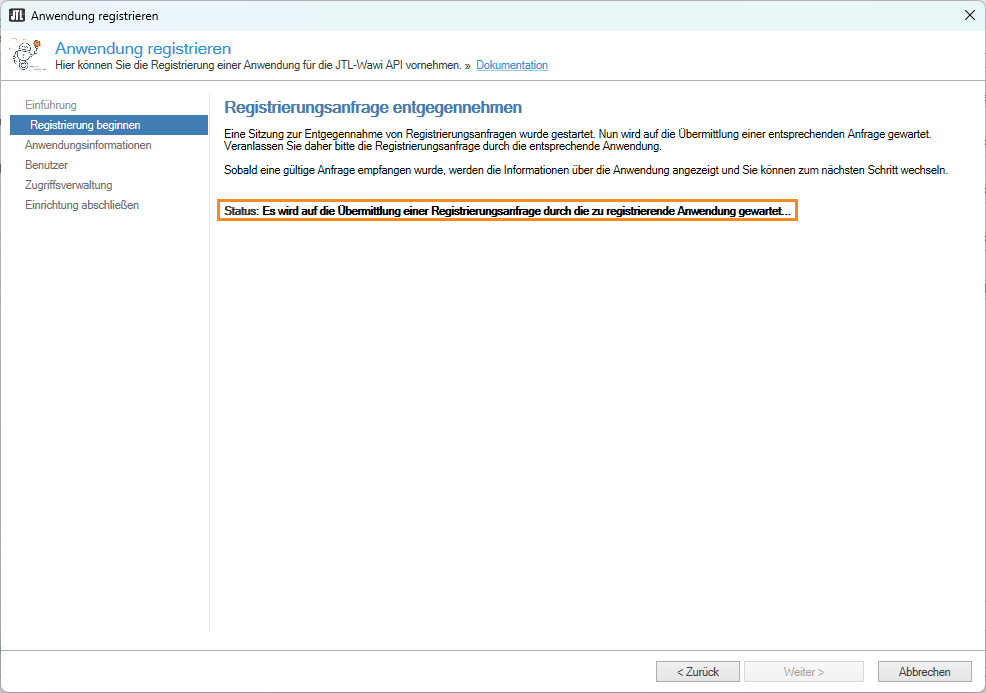The width and height of the screenshot is (986, 693).
Task: Select Einrichtung abschließen in sidebar
Action: (82, 205)
